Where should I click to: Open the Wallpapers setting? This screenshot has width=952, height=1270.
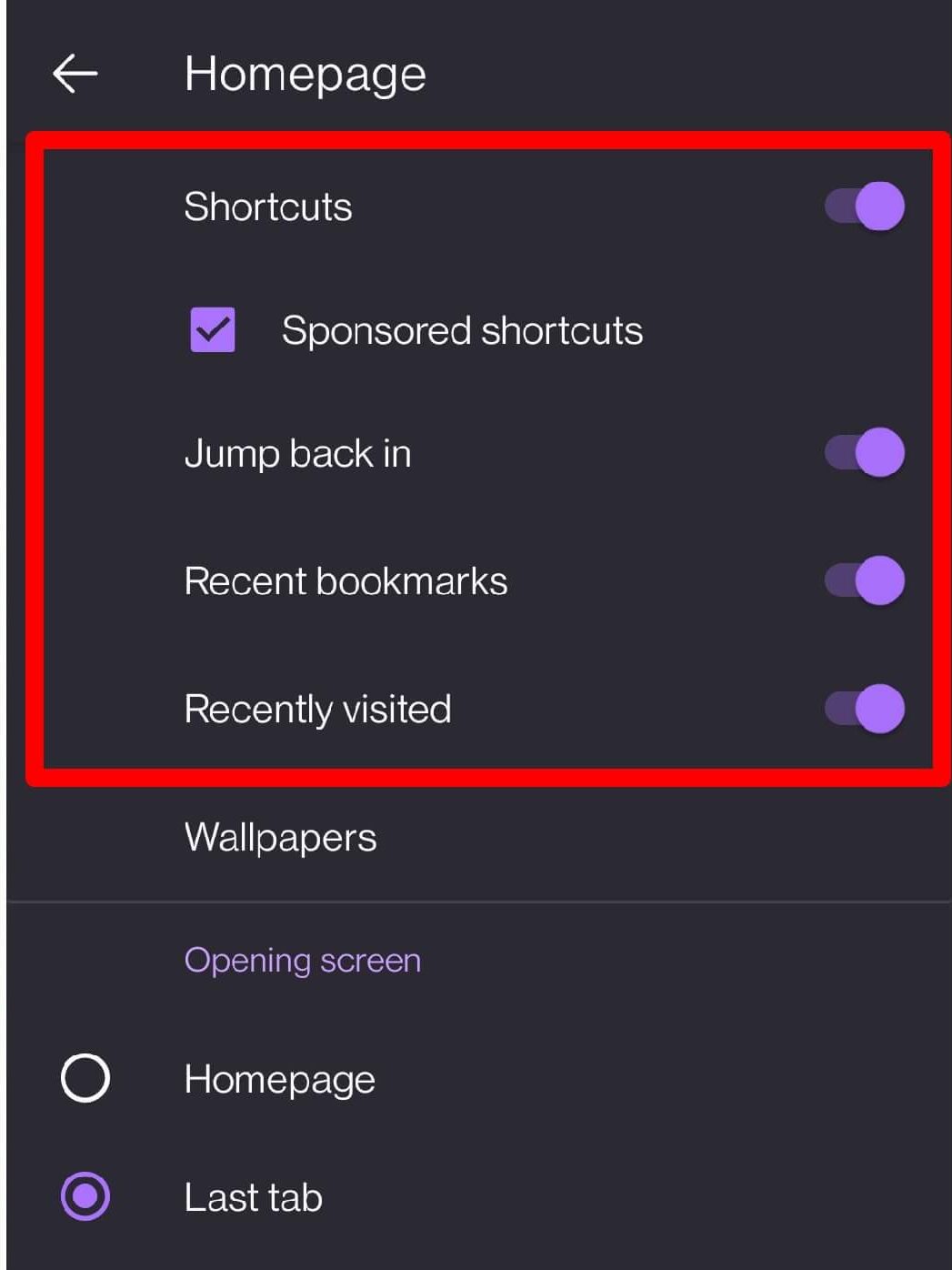pos(280,837)
